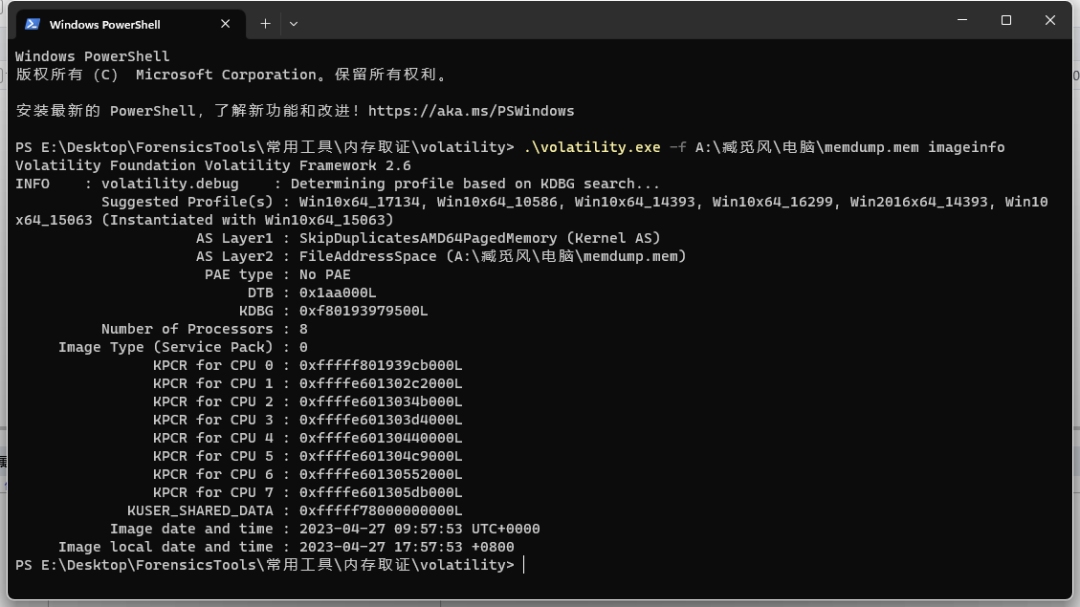Click KPCR for CPU 6 address

click(x=380, y=475)
